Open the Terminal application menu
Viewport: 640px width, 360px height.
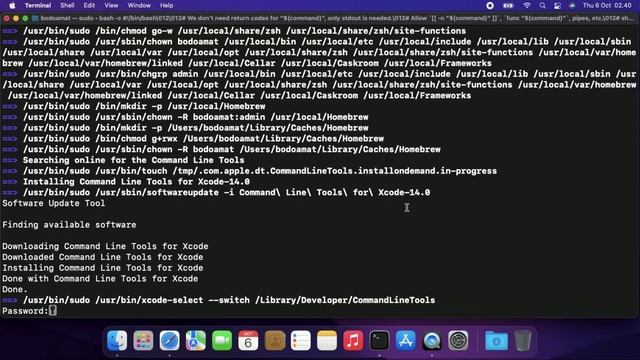pos(38,5)
